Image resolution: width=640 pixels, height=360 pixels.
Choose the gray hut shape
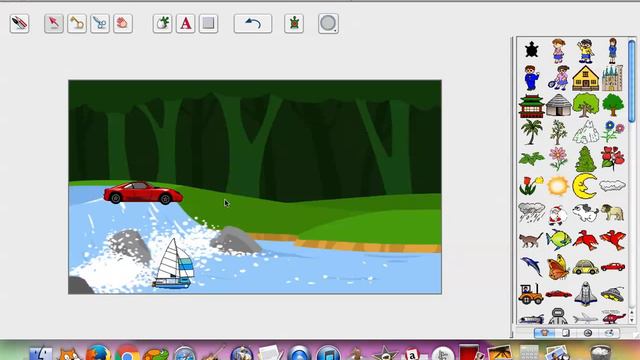coord(558,105)
